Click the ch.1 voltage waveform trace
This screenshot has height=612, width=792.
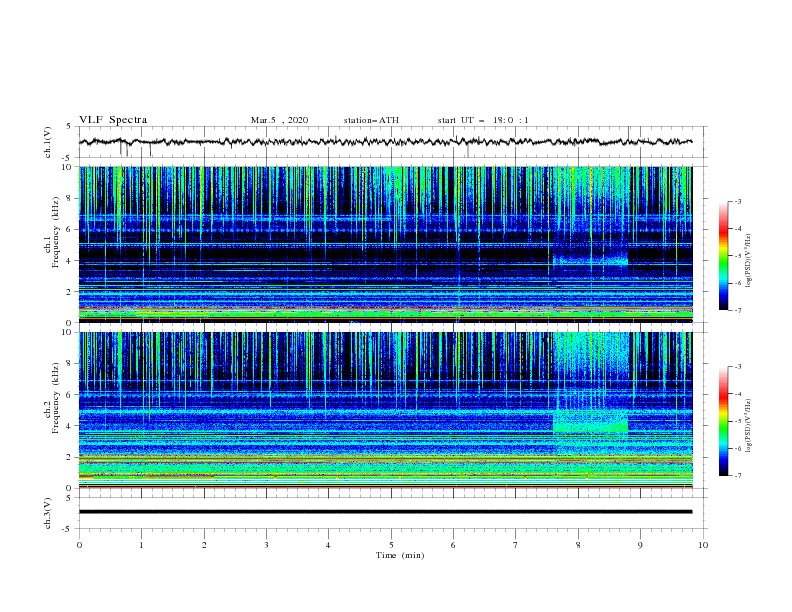point(385,142)
